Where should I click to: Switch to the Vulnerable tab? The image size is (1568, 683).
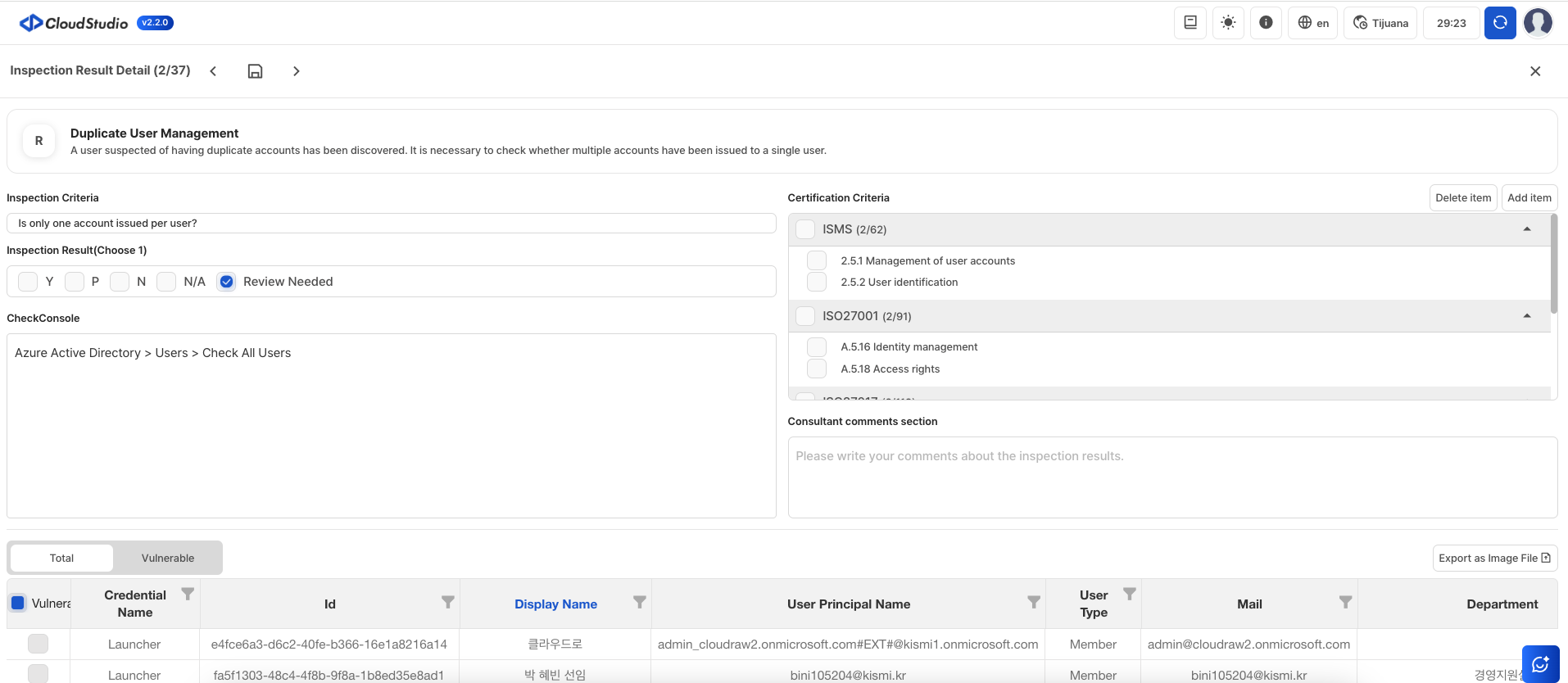pos(167,558)
